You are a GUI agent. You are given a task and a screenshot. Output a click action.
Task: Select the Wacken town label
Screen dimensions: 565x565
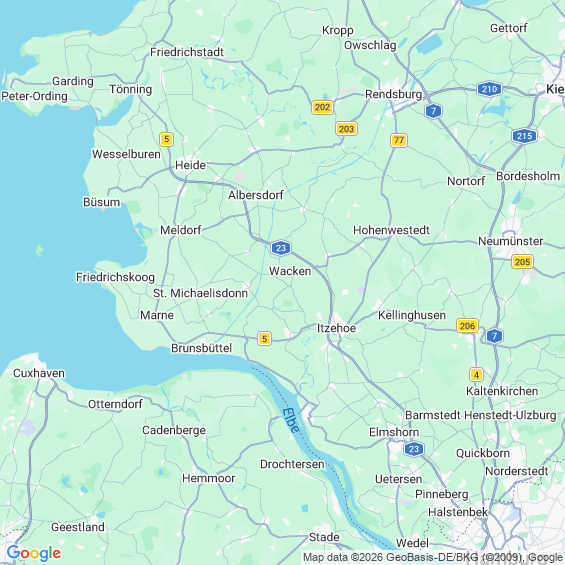(290, 271)
